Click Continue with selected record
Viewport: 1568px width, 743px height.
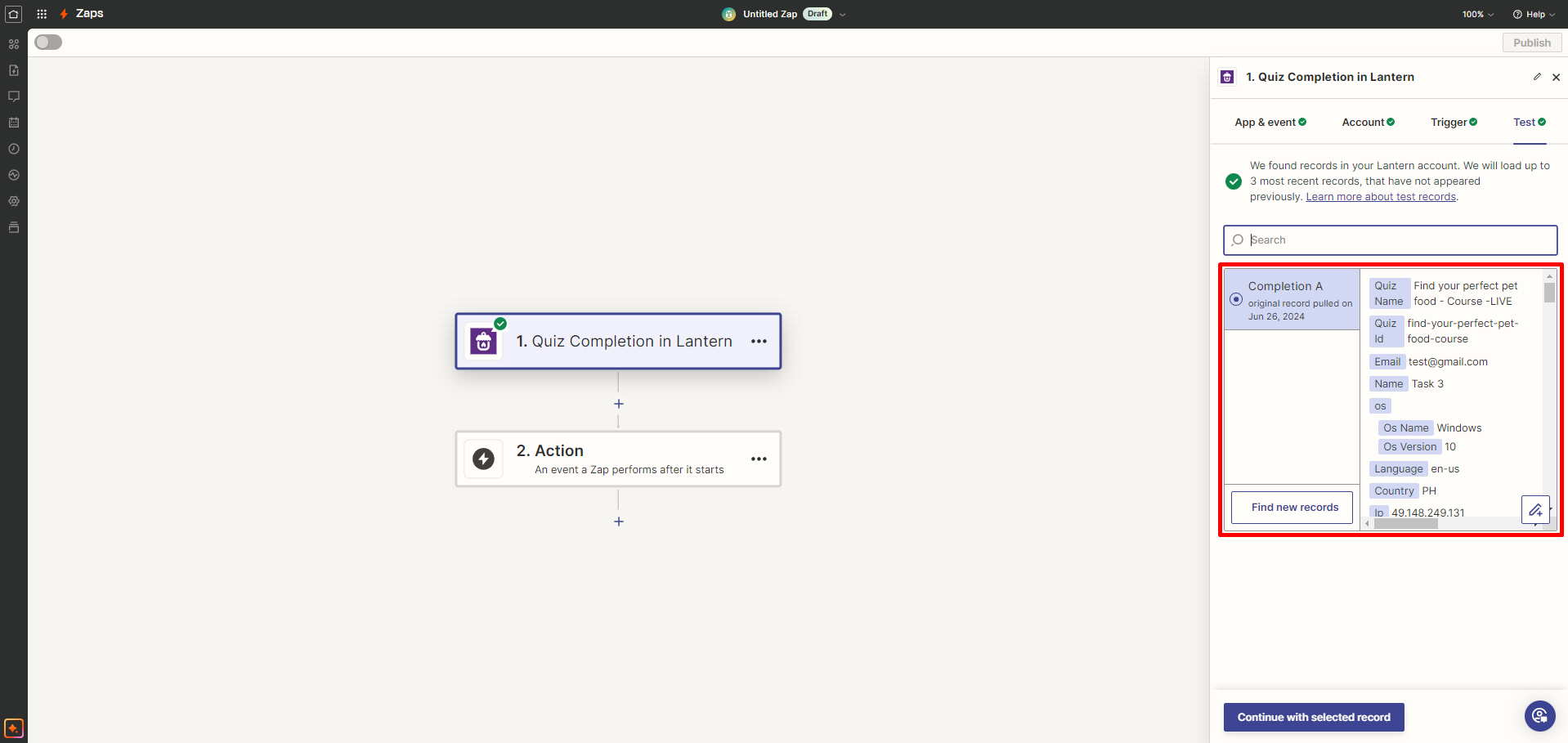(1313, 717)
